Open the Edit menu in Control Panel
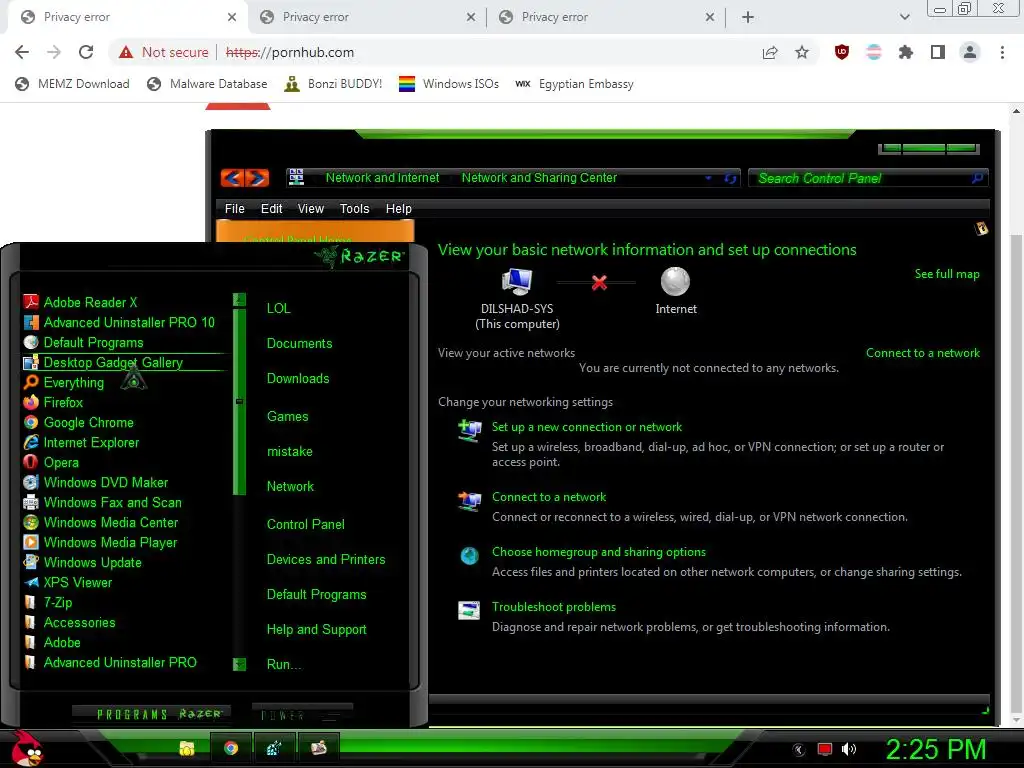This screenshot has height=768, width=1024. coord(272,208)
